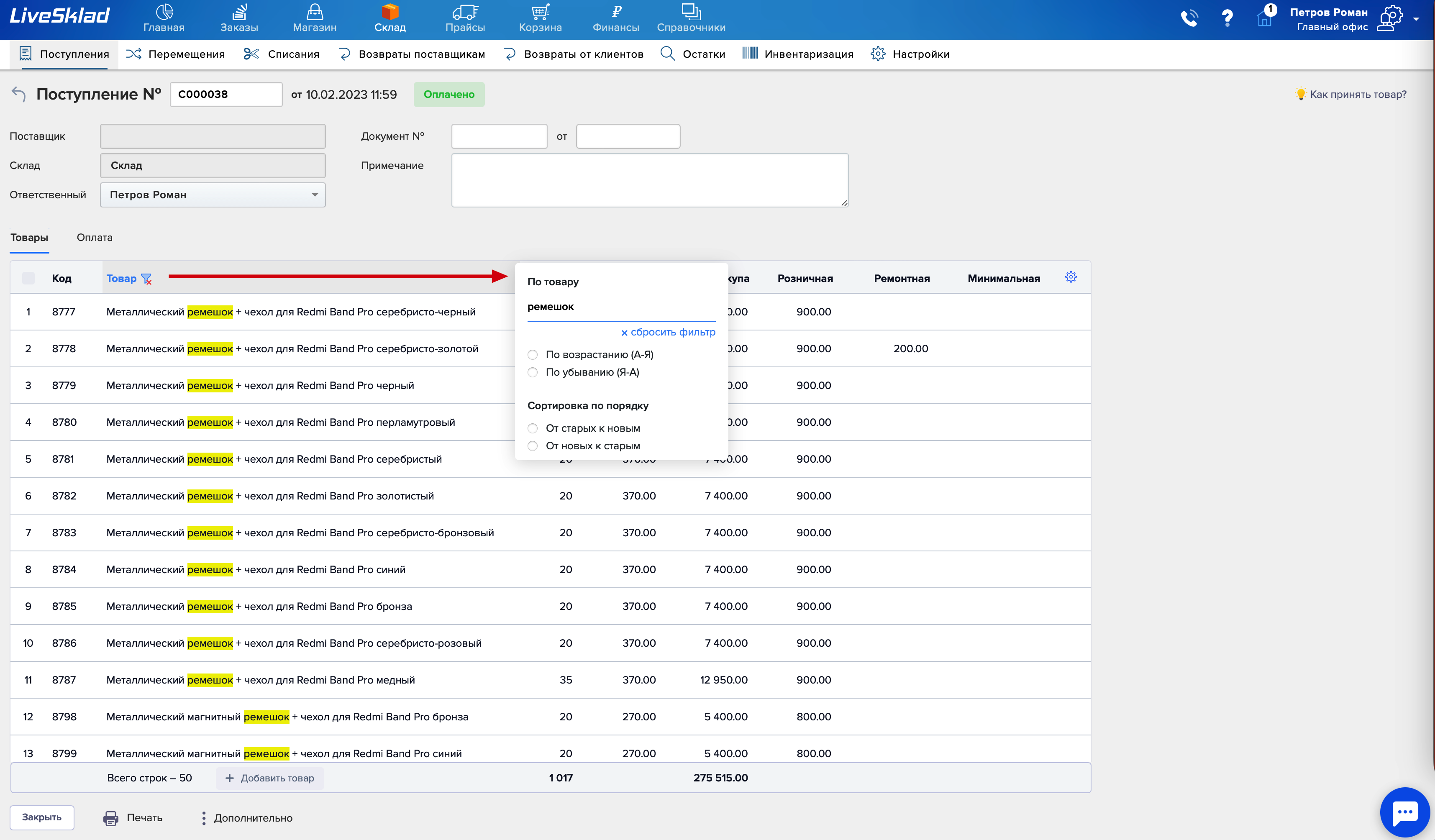
Task: Open the Склад section
Action: [x=390, y=19]
